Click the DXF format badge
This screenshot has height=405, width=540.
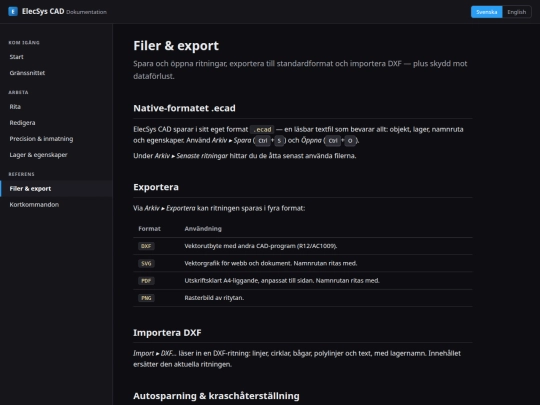click(x=146, y=246)
